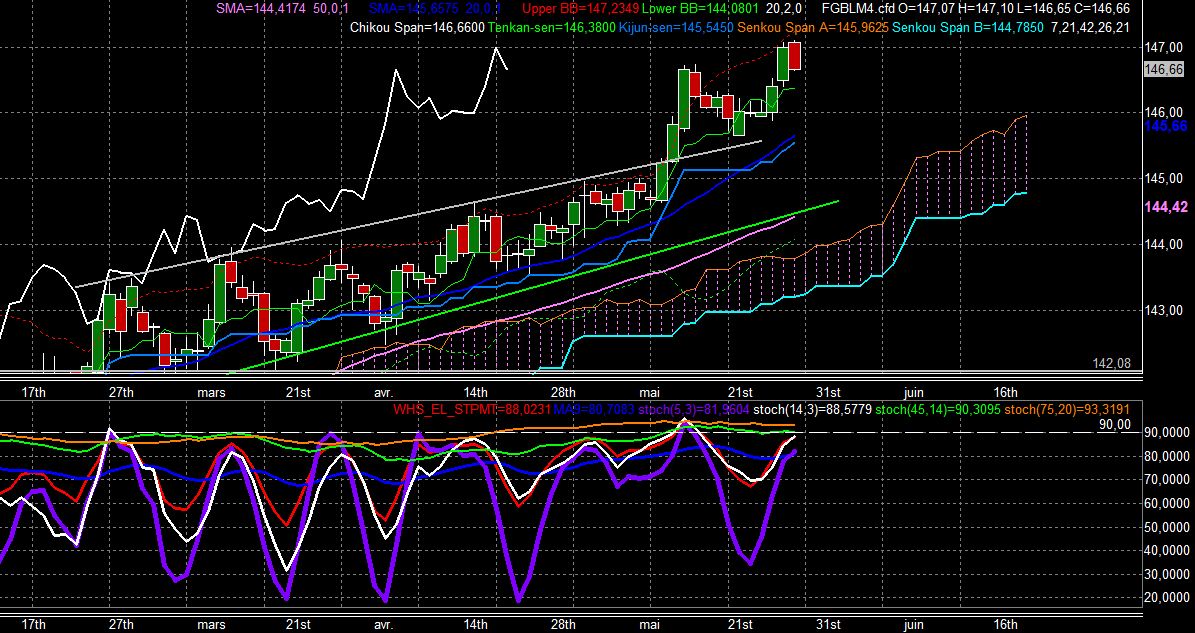1195x633 pixels.
Task: Click 'mars' on the price chart date axis
Action: click(212, 392)
